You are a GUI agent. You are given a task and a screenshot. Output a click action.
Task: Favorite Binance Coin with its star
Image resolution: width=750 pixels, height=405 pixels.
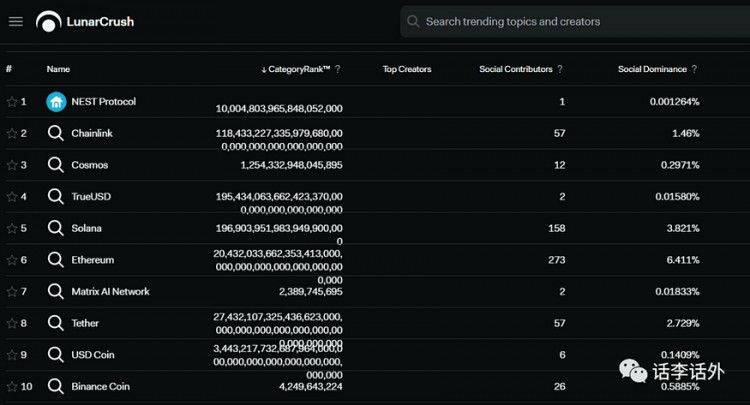click(11, 386)
